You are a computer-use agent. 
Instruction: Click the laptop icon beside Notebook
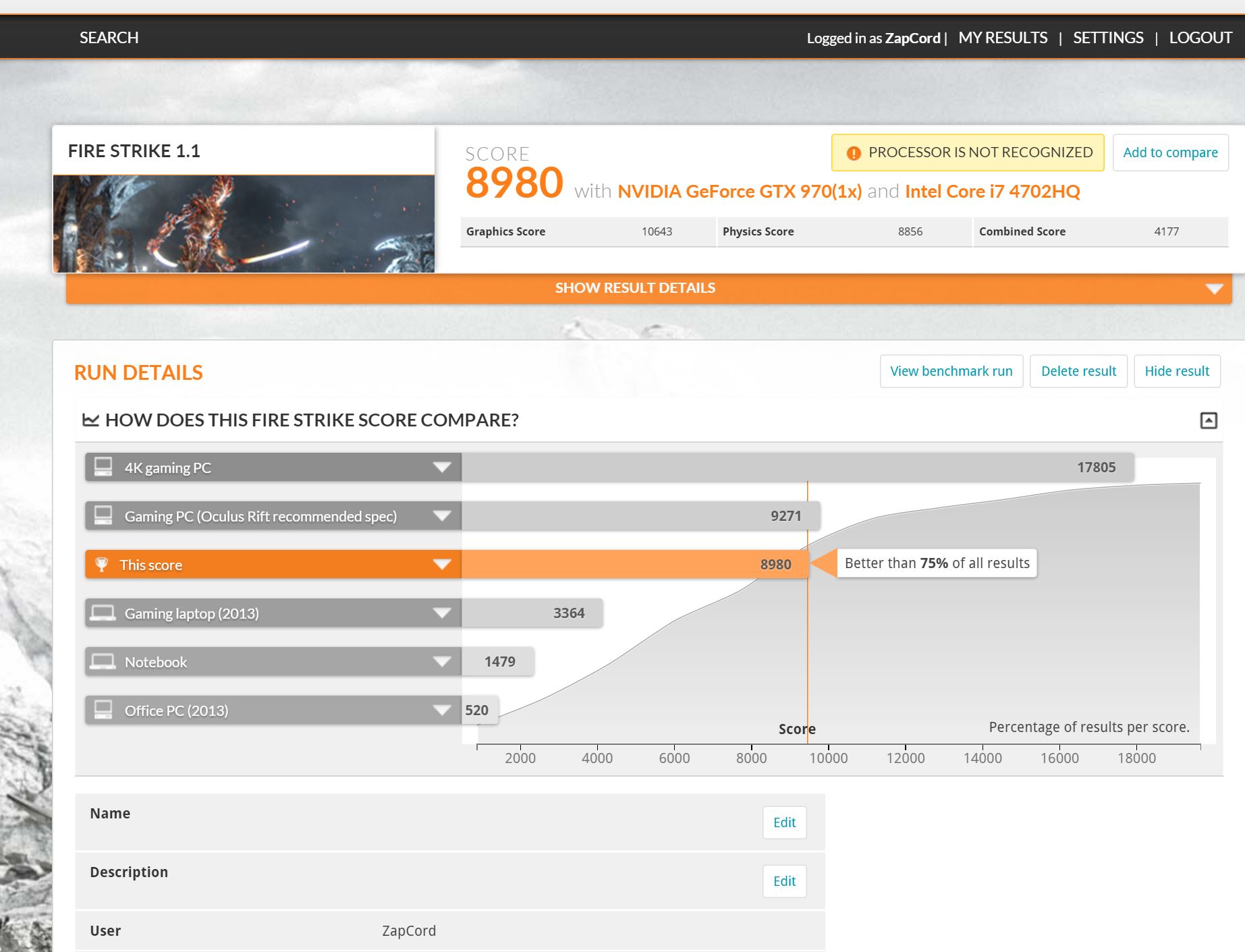click(103, 661)
